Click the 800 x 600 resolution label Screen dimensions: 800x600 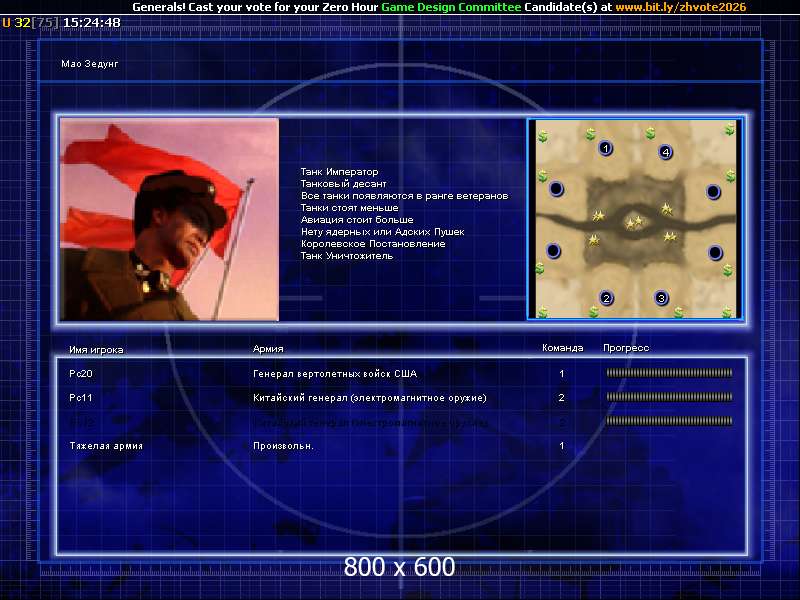tap(399, 567)
